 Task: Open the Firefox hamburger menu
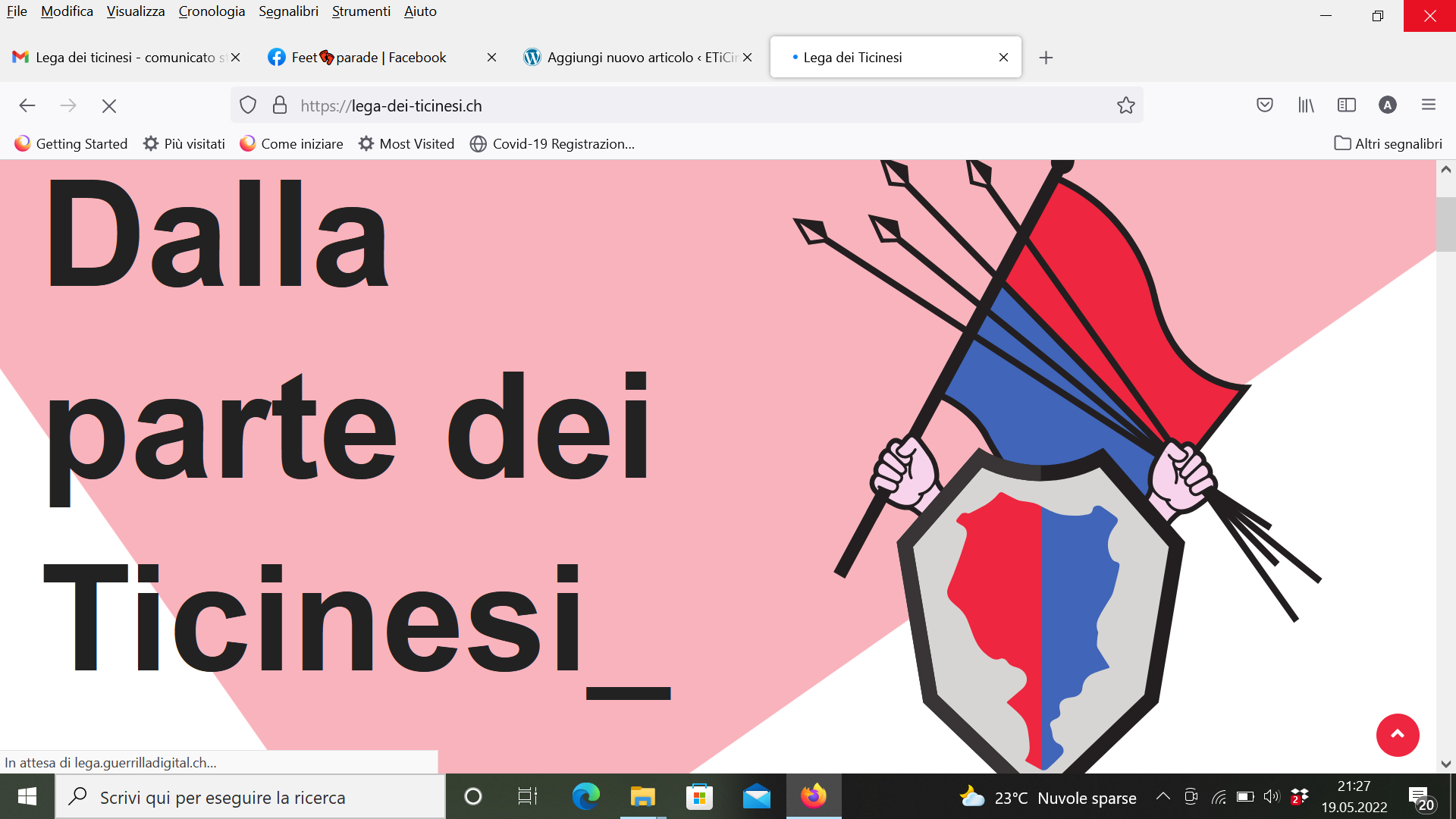(x=1429, y=105)
